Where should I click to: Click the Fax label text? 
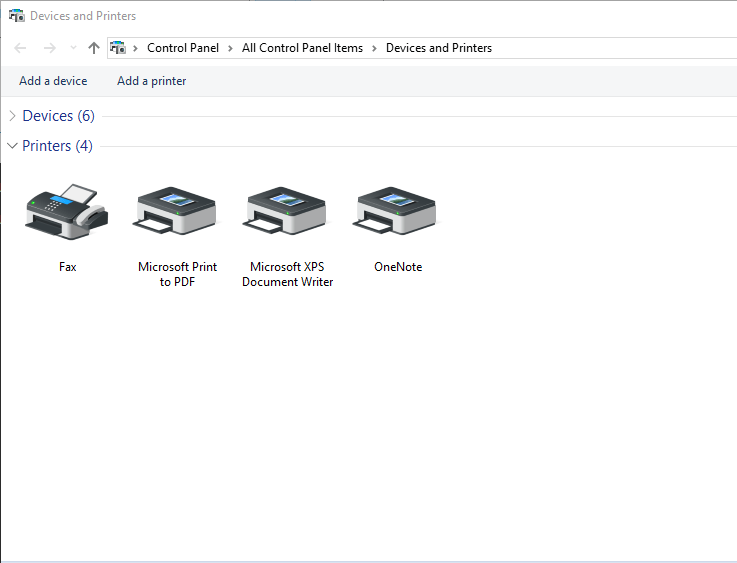(x=68, y=267)
